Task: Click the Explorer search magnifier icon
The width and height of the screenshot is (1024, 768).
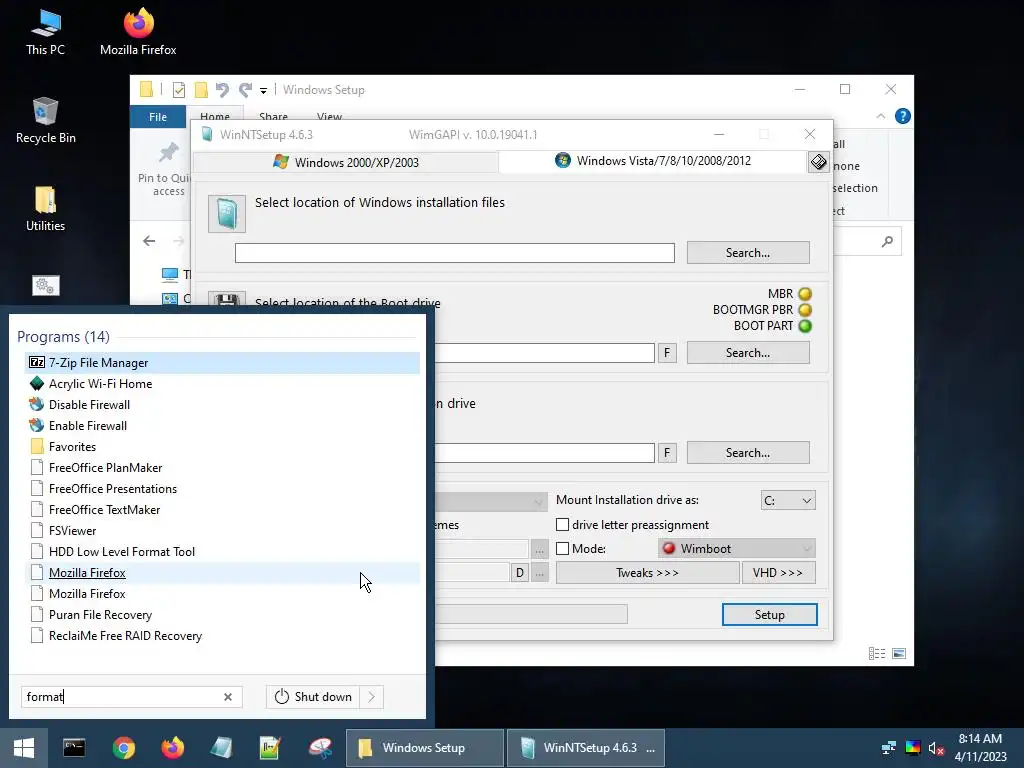Action: (x=887, y=242)
